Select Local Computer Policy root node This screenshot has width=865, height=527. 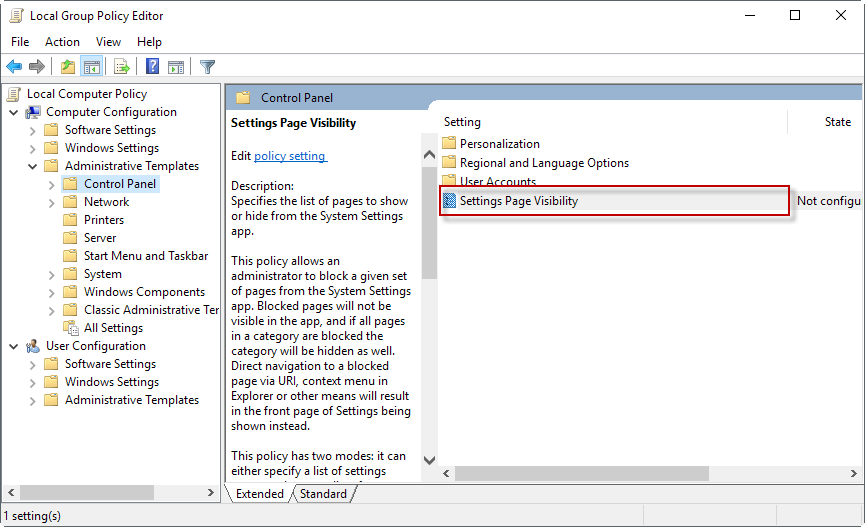pyautogui.click(x=87, y=94)
